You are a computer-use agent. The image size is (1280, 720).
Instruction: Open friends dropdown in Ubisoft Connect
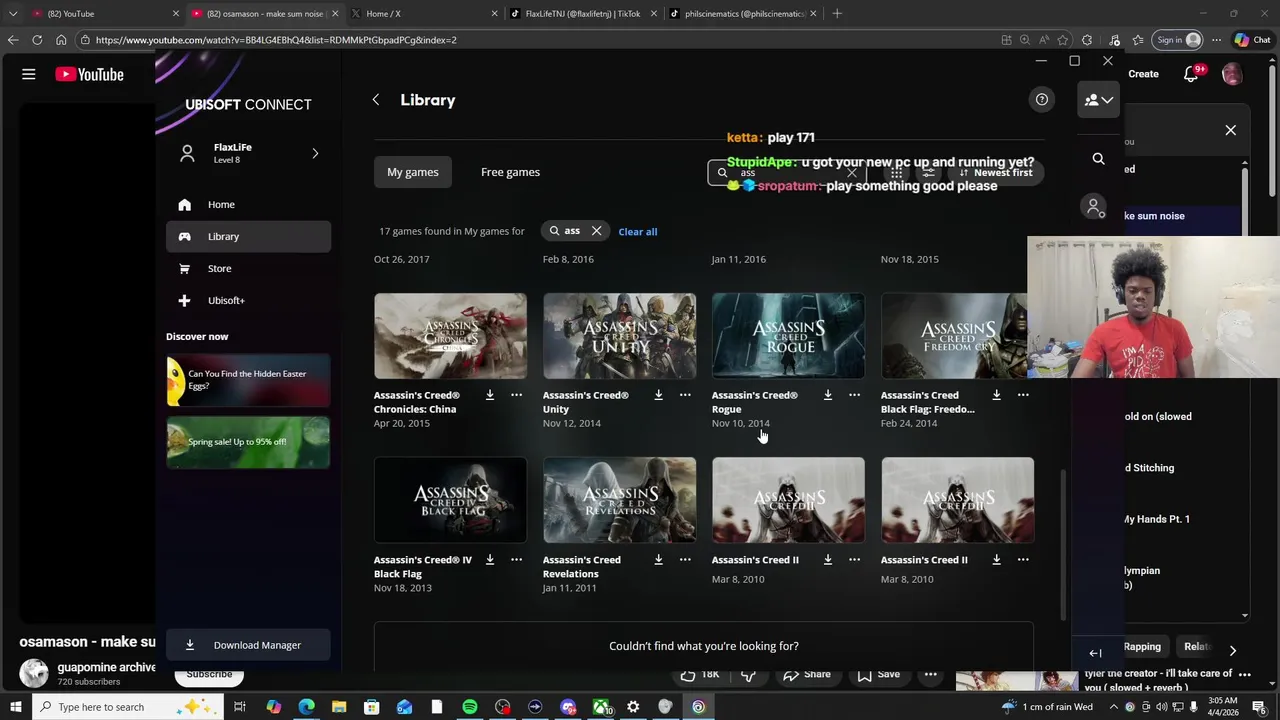[x=1099, y=100]
